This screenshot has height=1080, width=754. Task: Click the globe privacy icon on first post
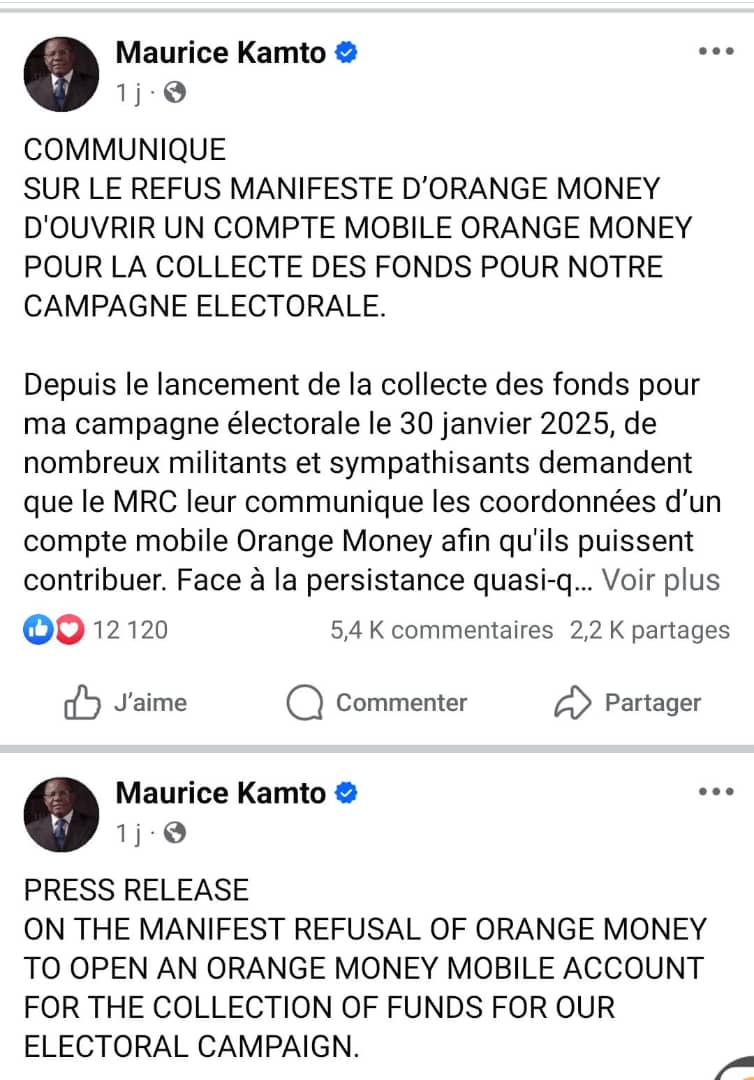[x=174, y=93]
